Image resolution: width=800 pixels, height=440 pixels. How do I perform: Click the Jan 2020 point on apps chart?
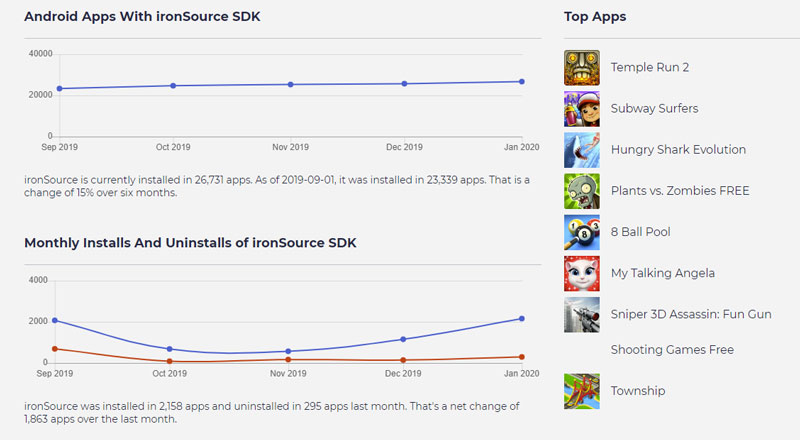pyautogui.click(x=522, y=82)
